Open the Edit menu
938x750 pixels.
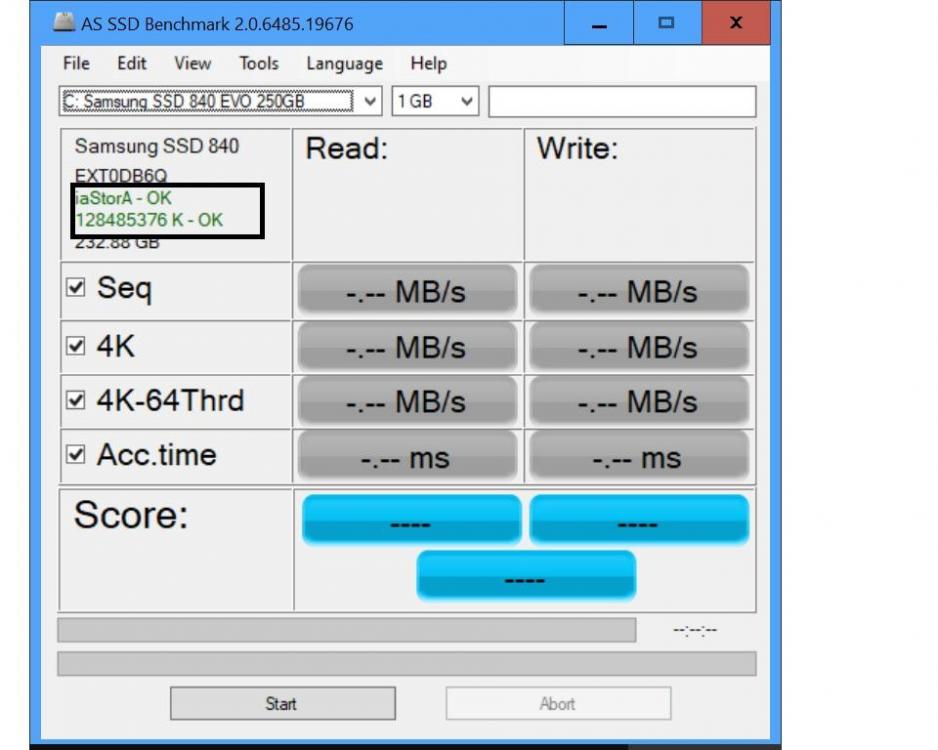[132, 63]
